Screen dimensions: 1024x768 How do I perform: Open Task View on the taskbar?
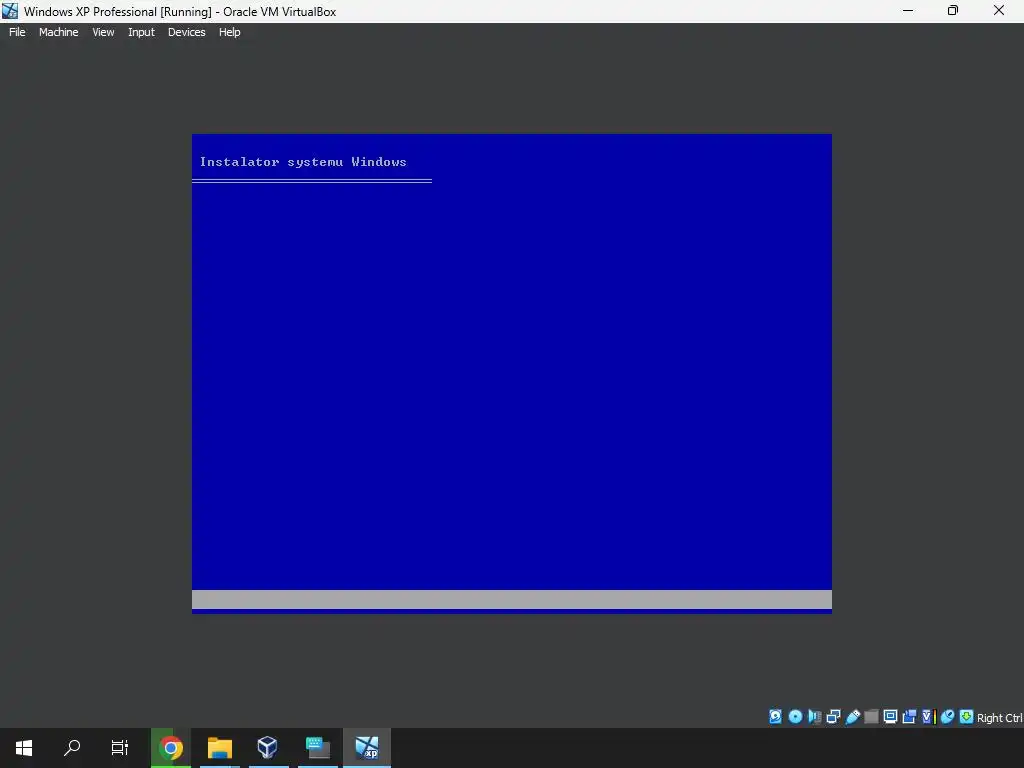(120, 748)
